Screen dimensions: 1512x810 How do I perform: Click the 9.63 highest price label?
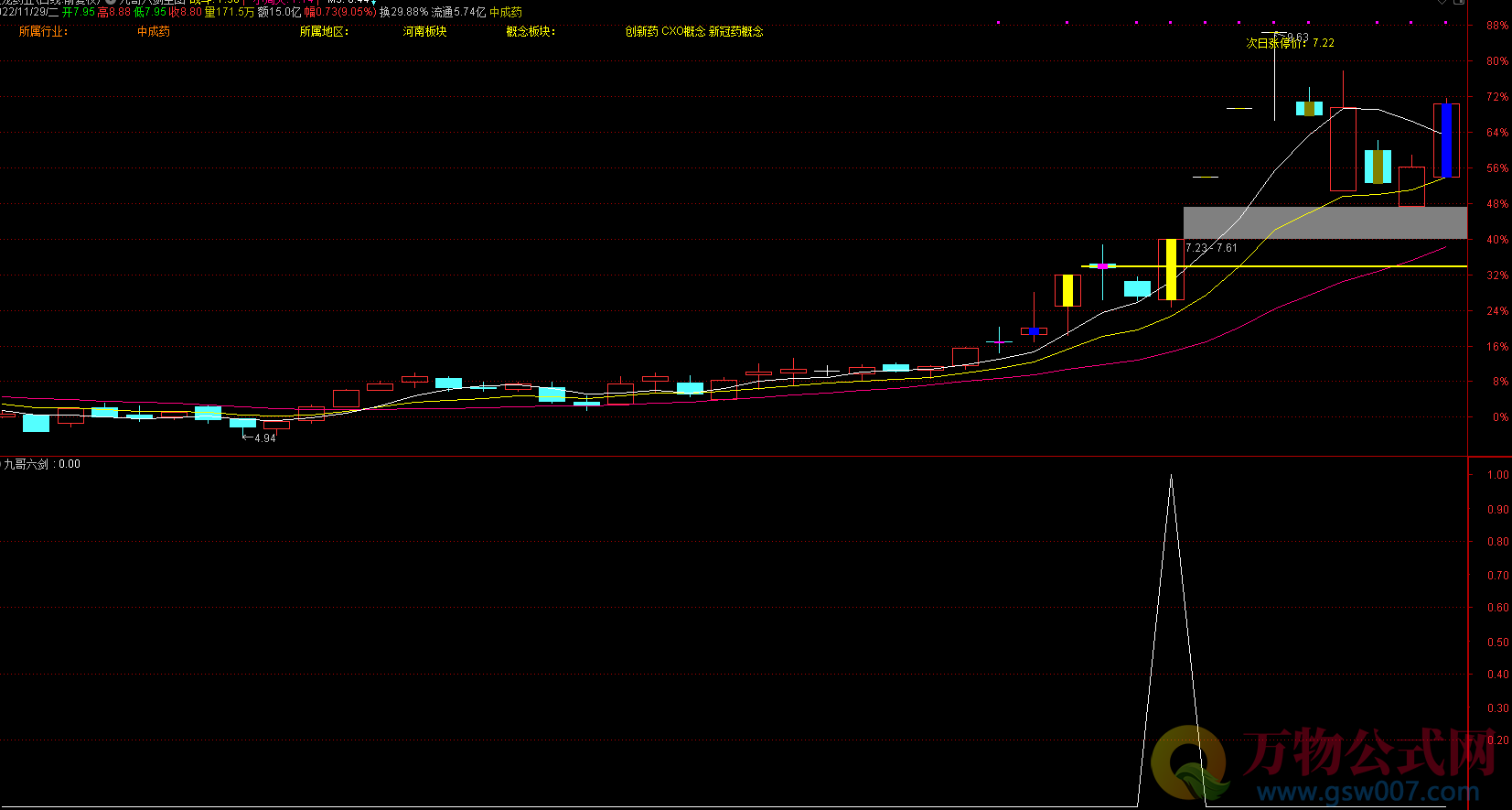click(1298, 38)
